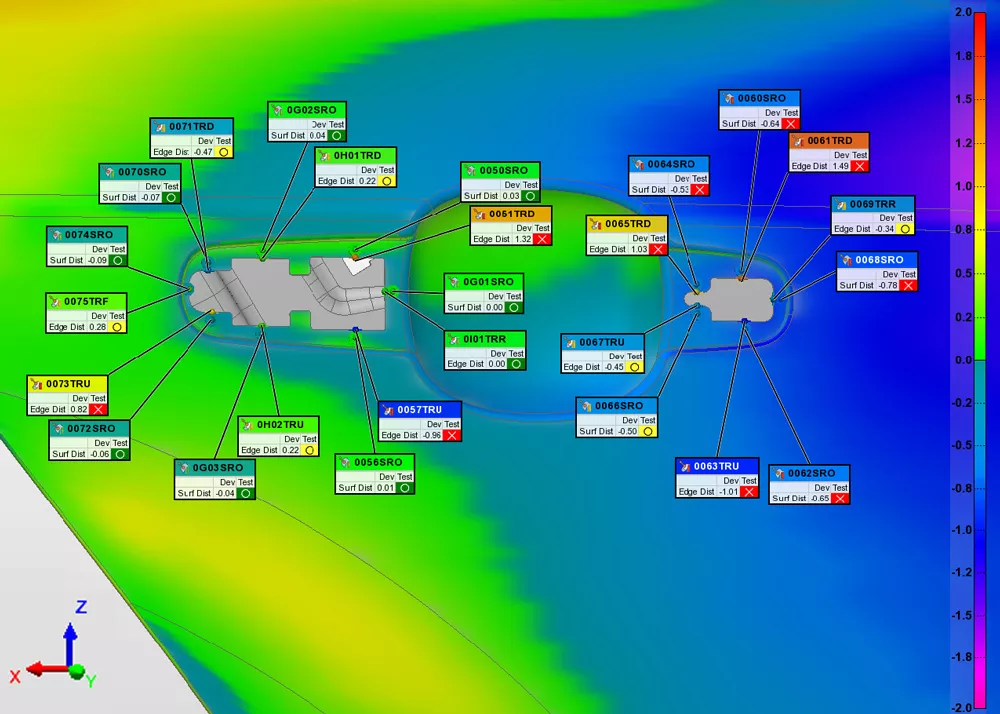
Task: Click the magenta -2.0 end of color scale
Action: 980,699
